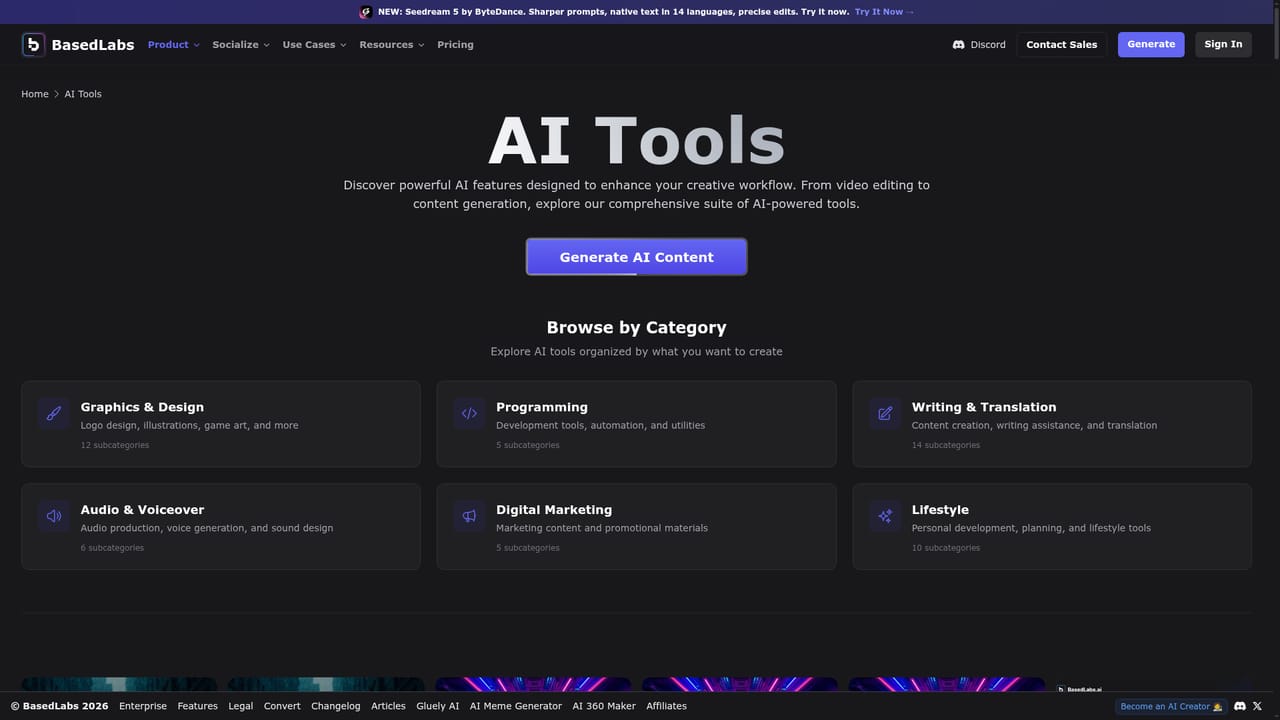Go to Home breadcrumb link

35,94
